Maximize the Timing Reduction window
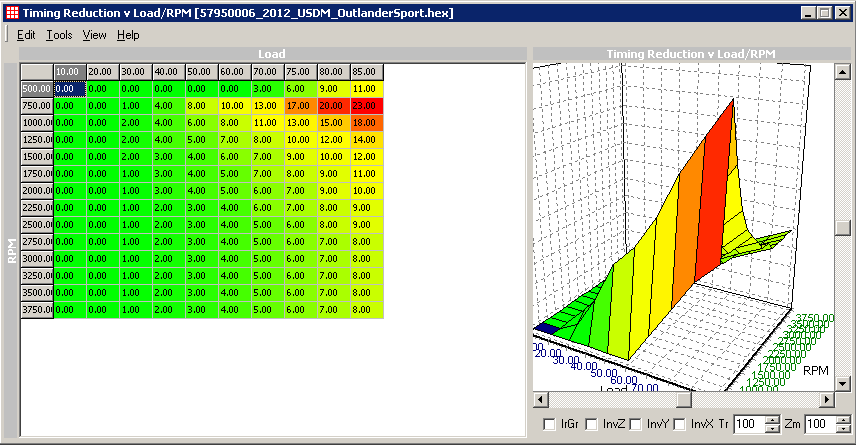856x445 pixels. coord(824,13)
